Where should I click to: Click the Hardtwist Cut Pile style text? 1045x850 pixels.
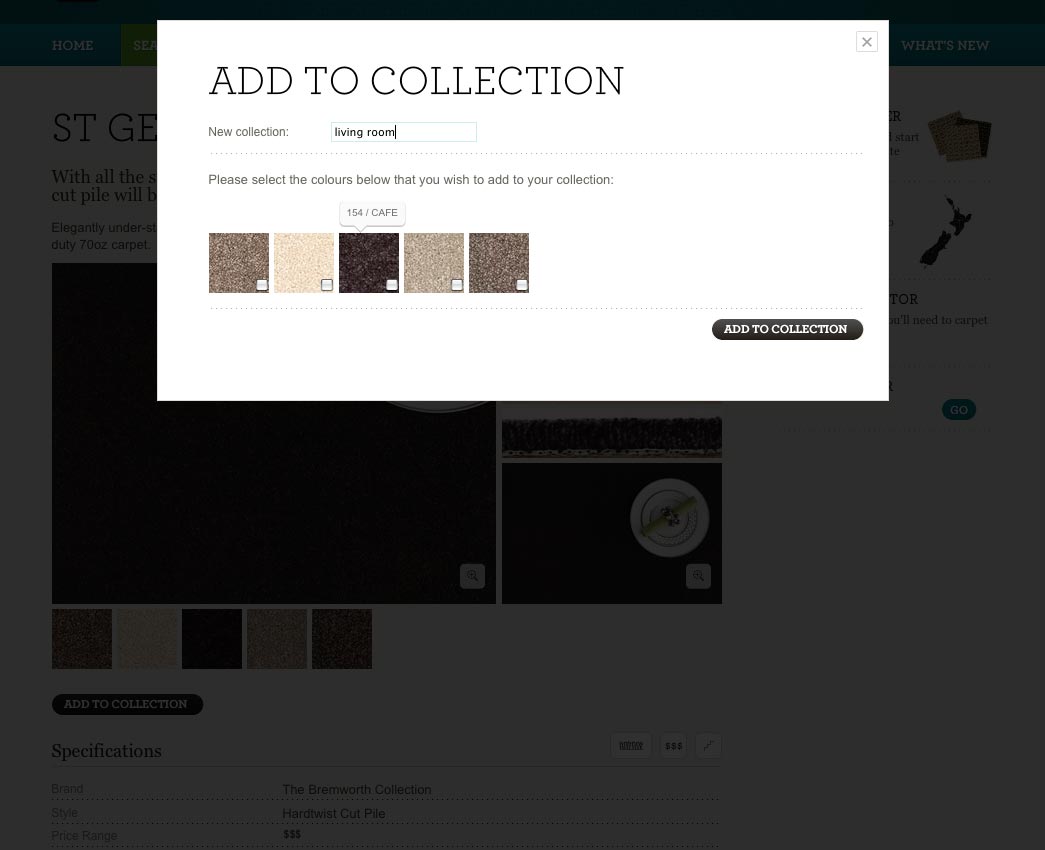tap(333, 813)
